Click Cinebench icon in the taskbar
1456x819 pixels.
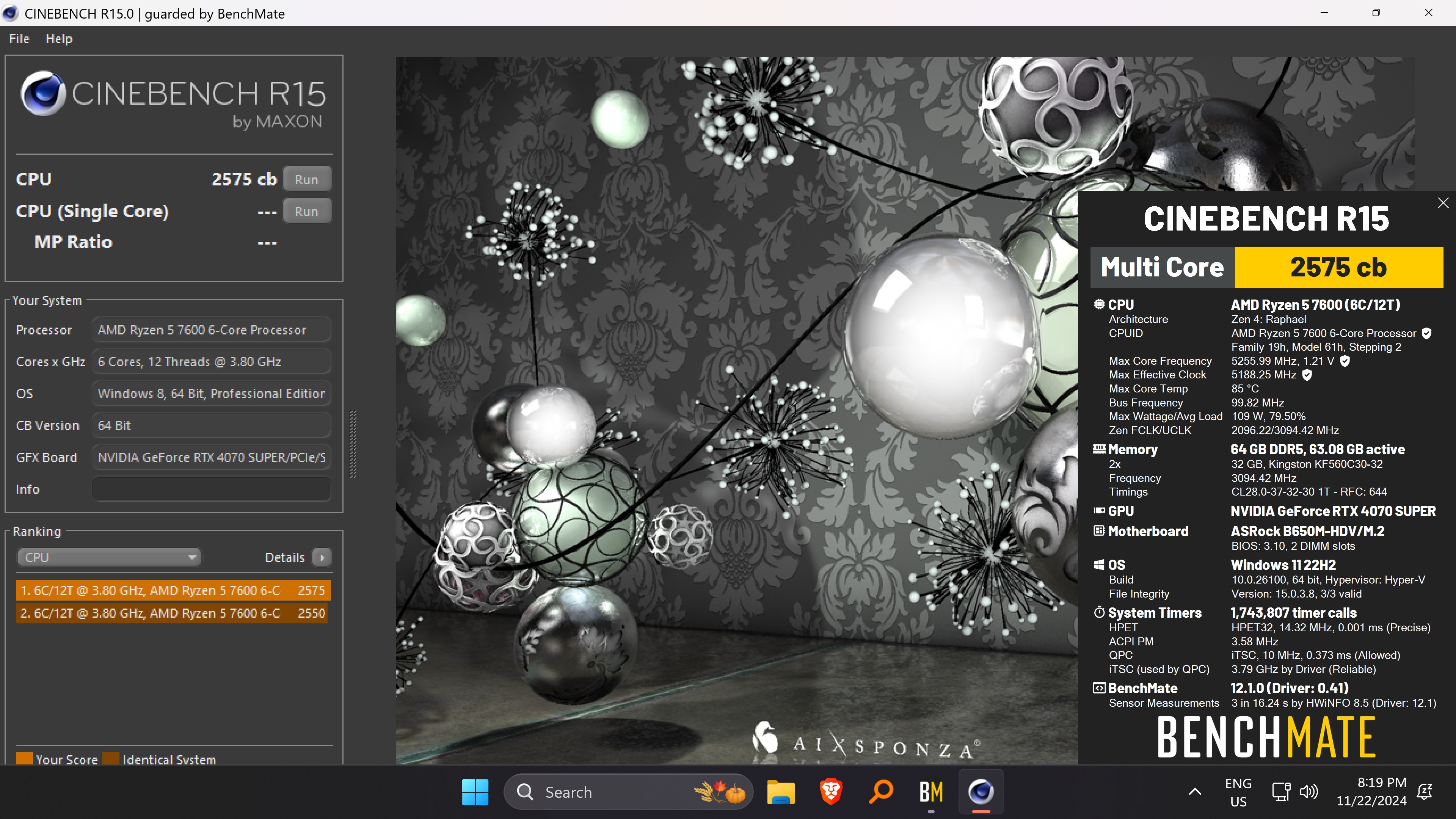[x=981, y=792]
